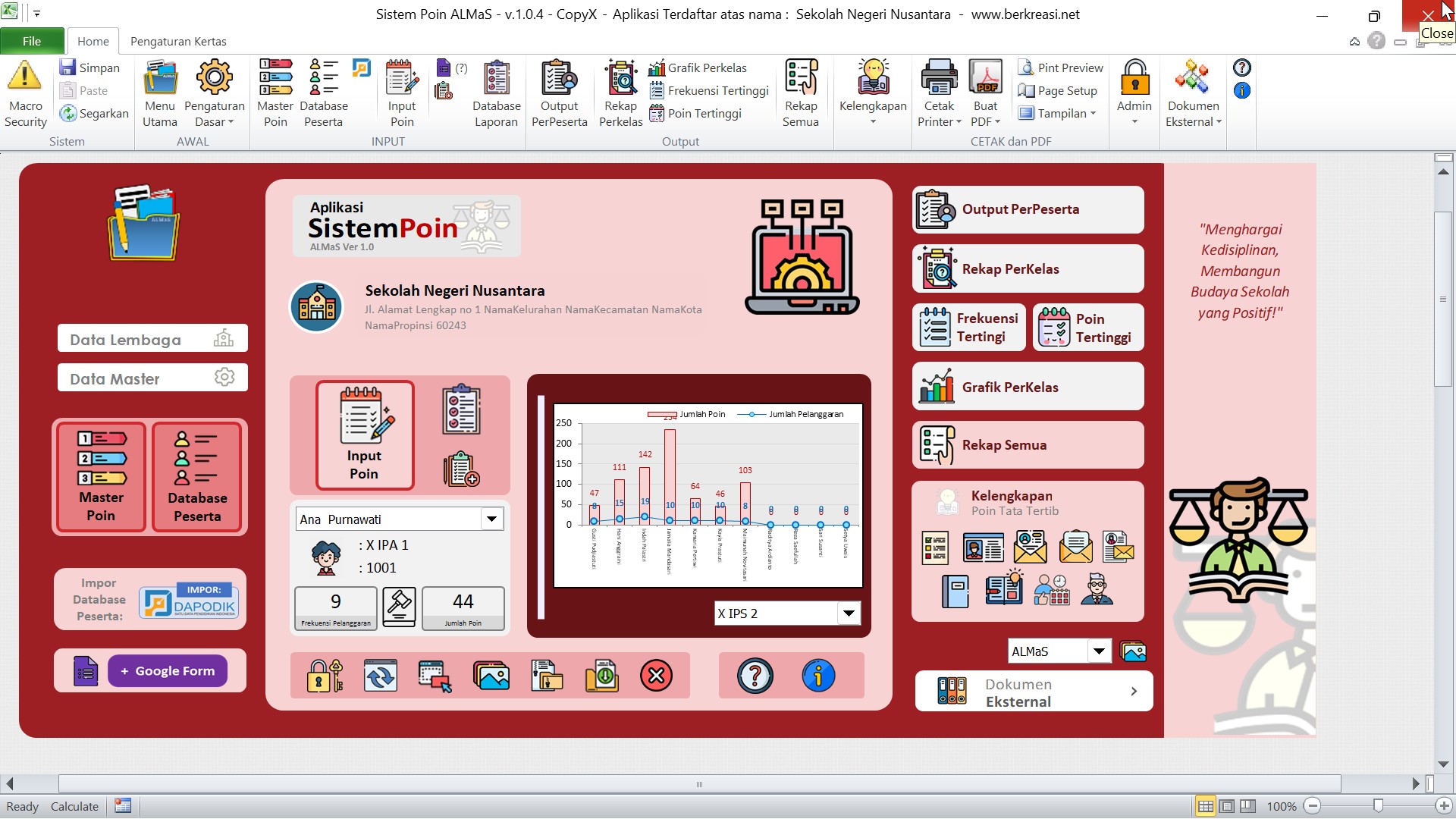
Task: Switch to Page Layout view in status bar
Action: click(x=1226, y=806)
